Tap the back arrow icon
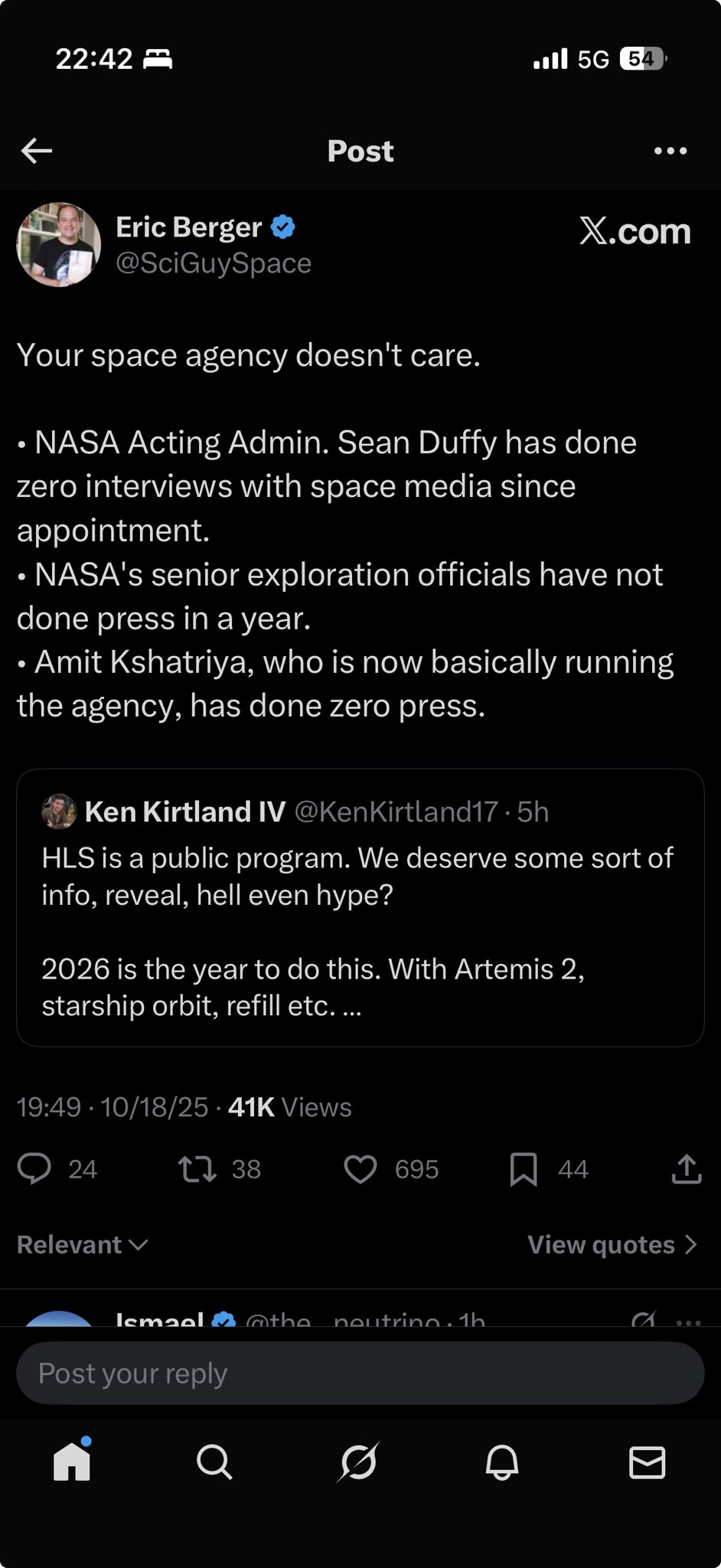The height and width of the screenshot is (1568, 721). tap(37, 151)
